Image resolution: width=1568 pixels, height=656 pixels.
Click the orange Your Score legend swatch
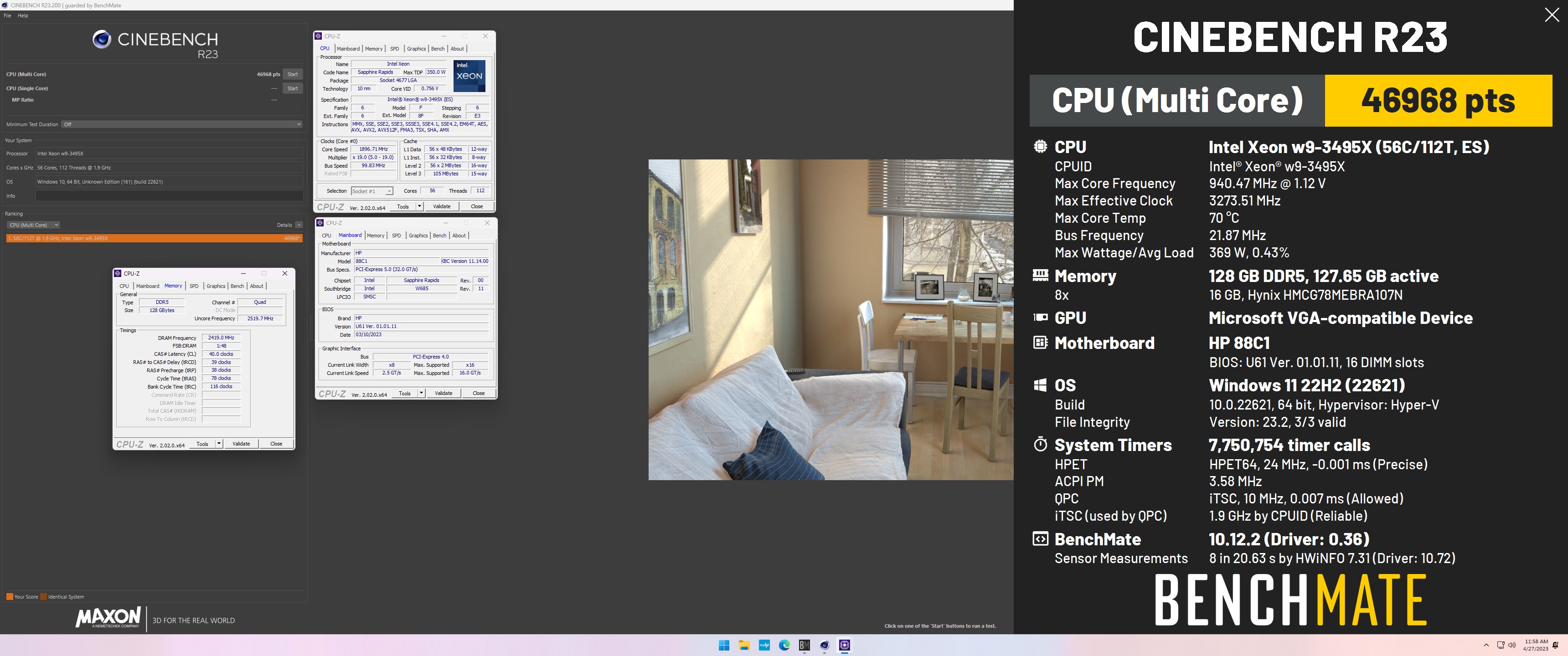click(10, 597)
